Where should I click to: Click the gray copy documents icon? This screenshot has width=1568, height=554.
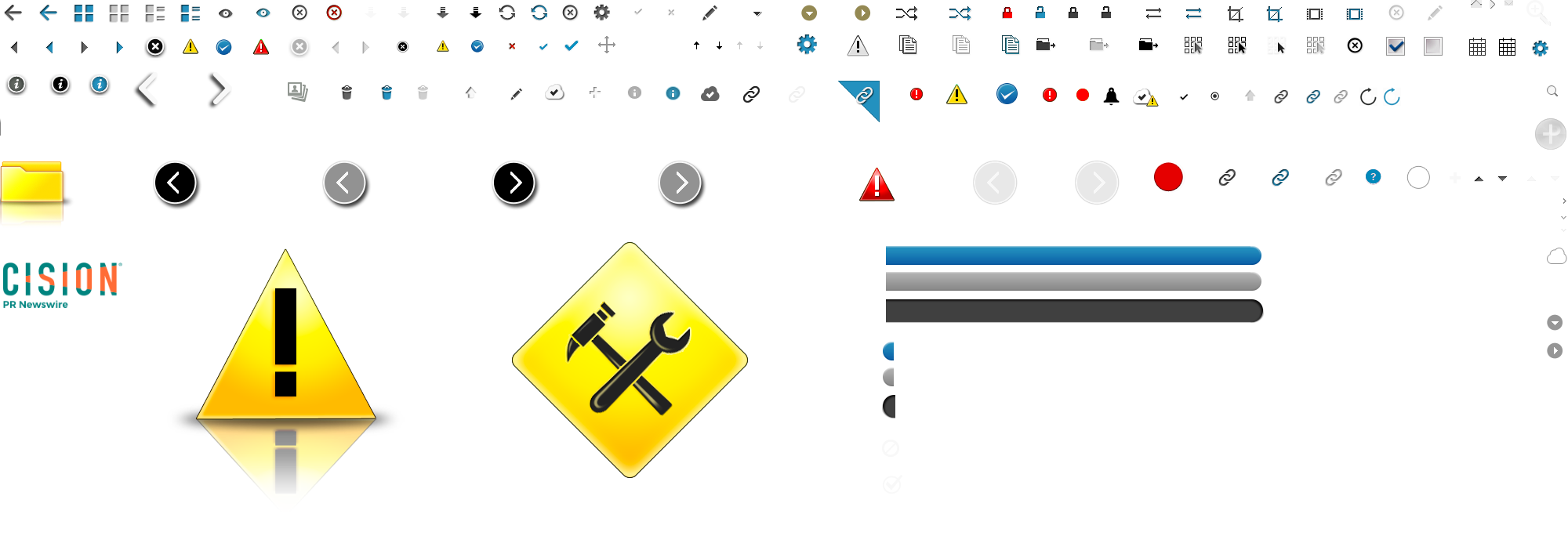coord(961,45)
